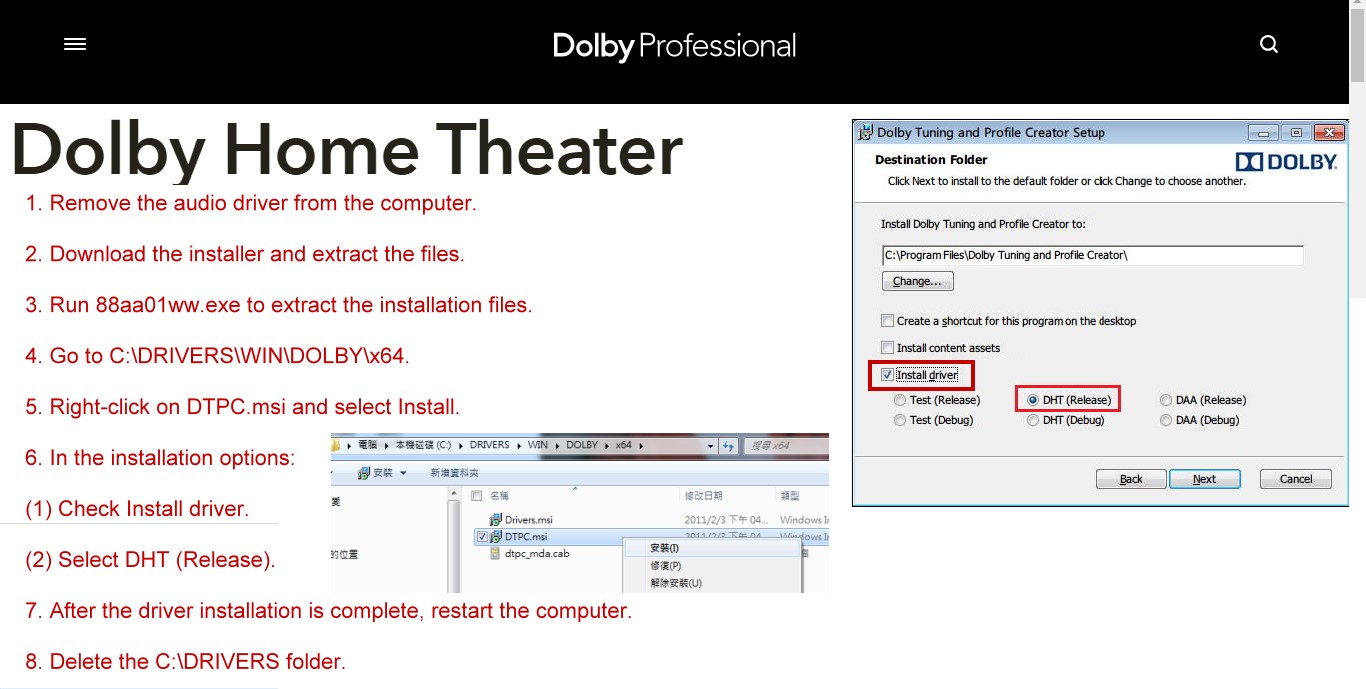The height and width of the screenshot is (689, 1366).
Task: Expand the address bar history dropdown
Action: point(710,445)
